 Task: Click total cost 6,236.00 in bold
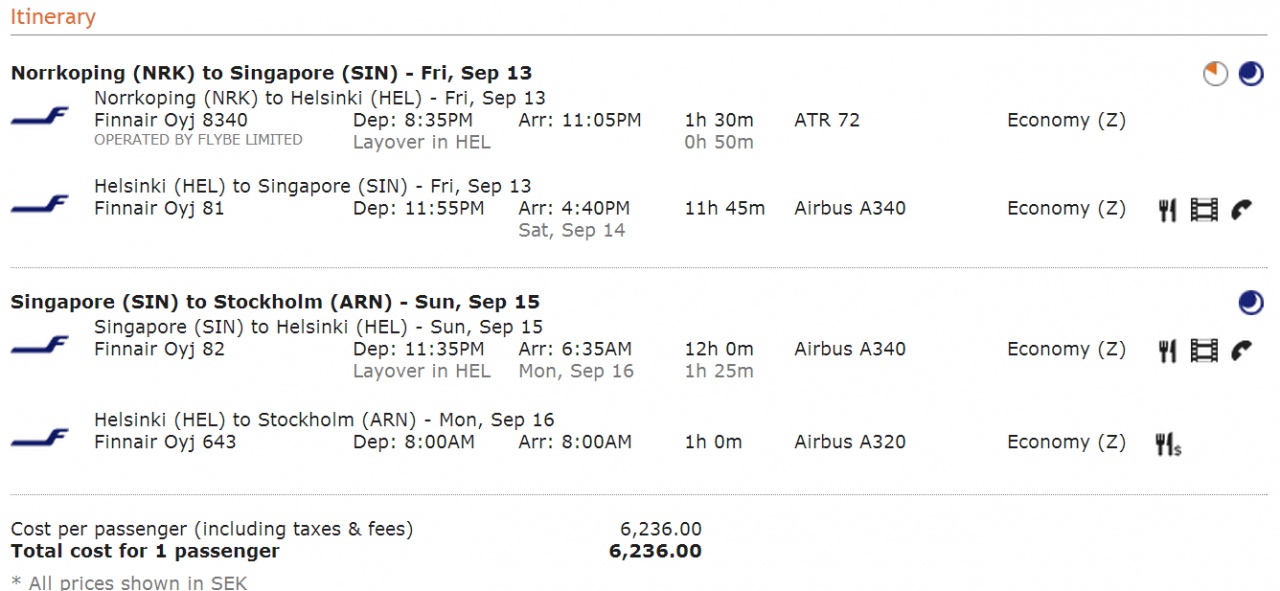point(655,551)
